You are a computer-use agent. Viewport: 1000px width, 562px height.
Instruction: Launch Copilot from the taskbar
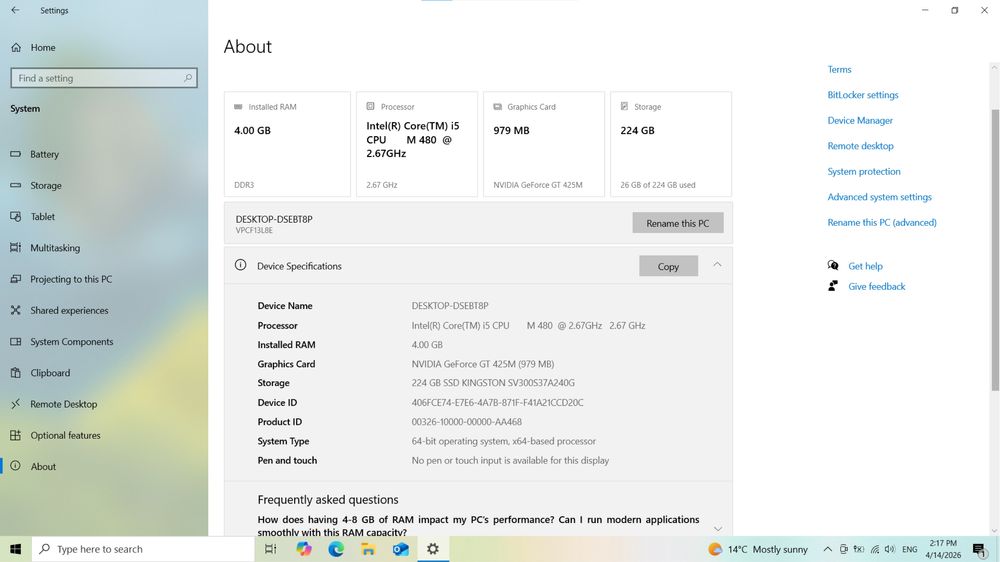coord(304,549)
